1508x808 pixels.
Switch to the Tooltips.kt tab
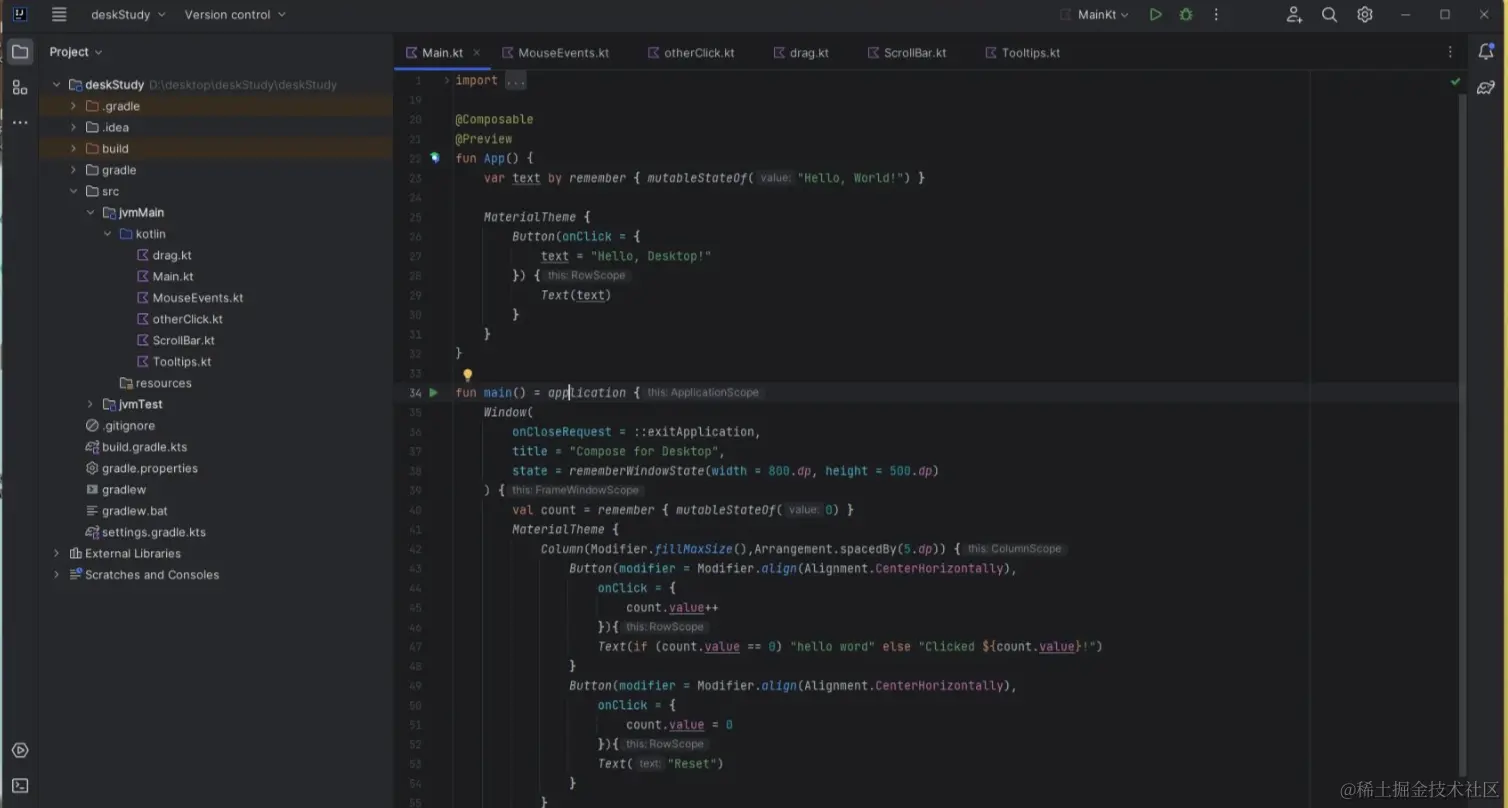[1022, 53]
